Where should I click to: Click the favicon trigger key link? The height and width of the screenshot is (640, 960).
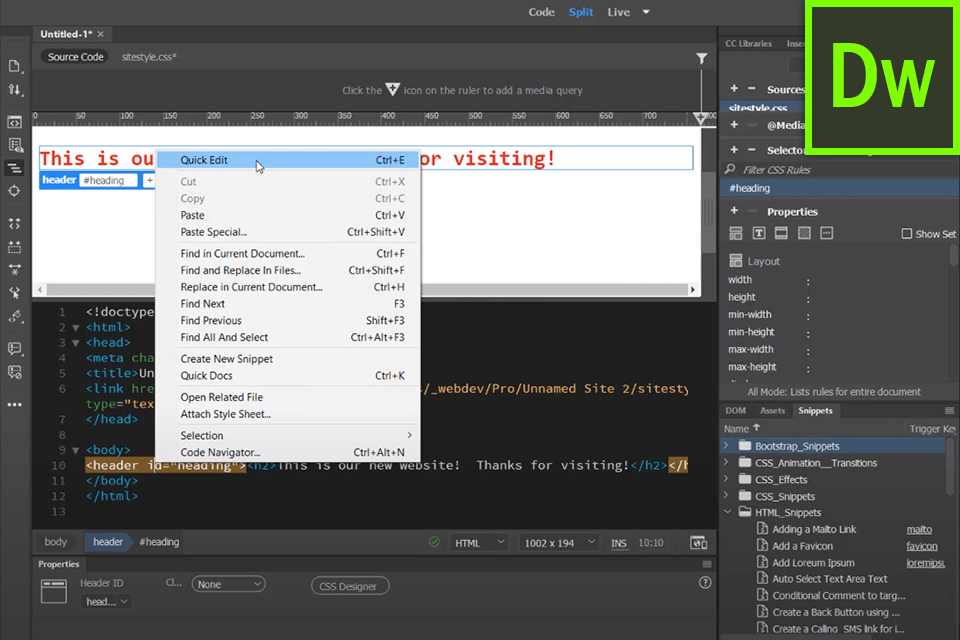pos(921,546)
